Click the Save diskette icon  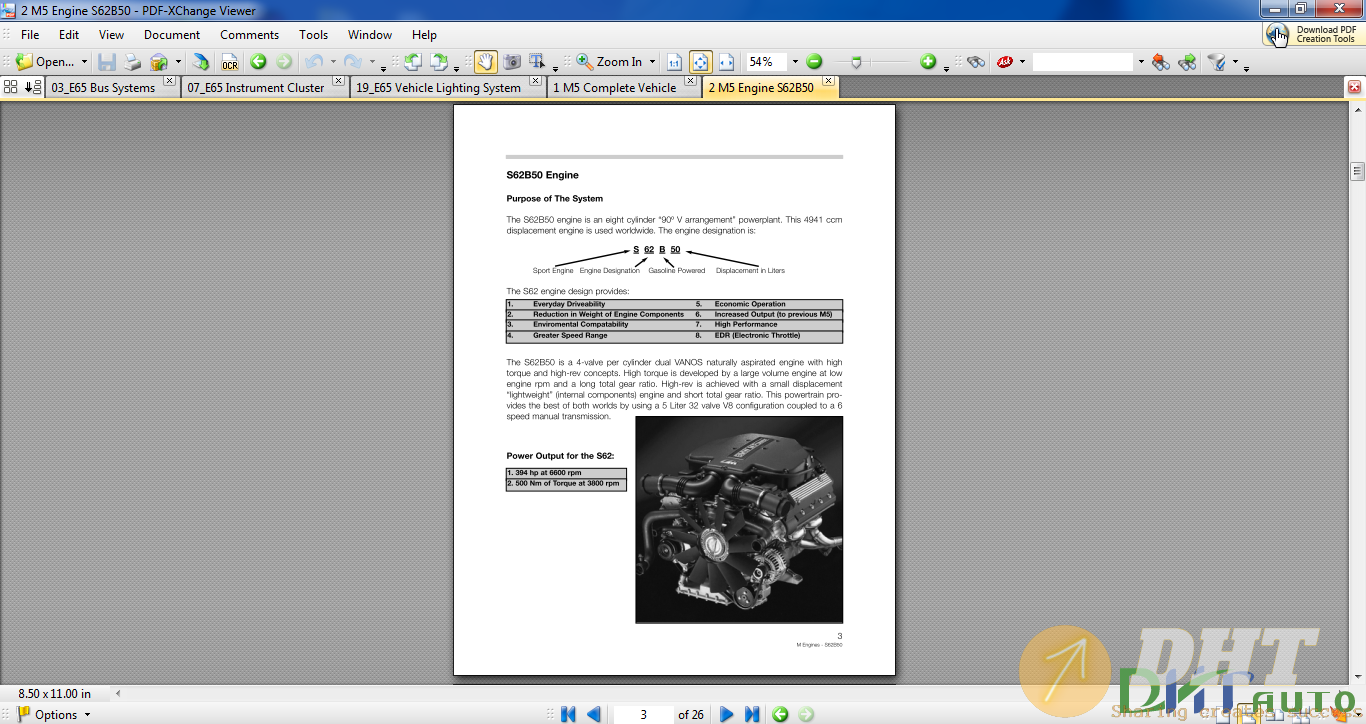coord(107,62)
